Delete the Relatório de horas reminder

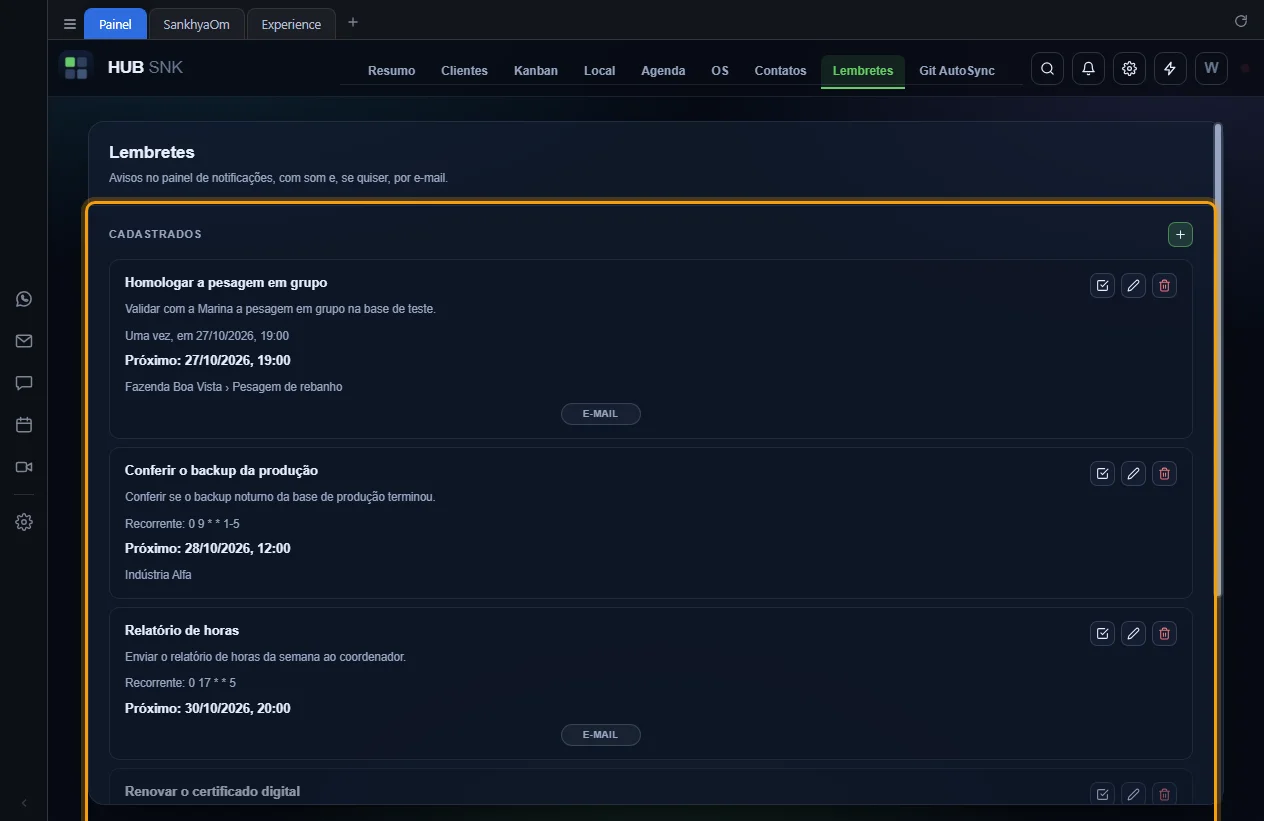point(1164,633)
